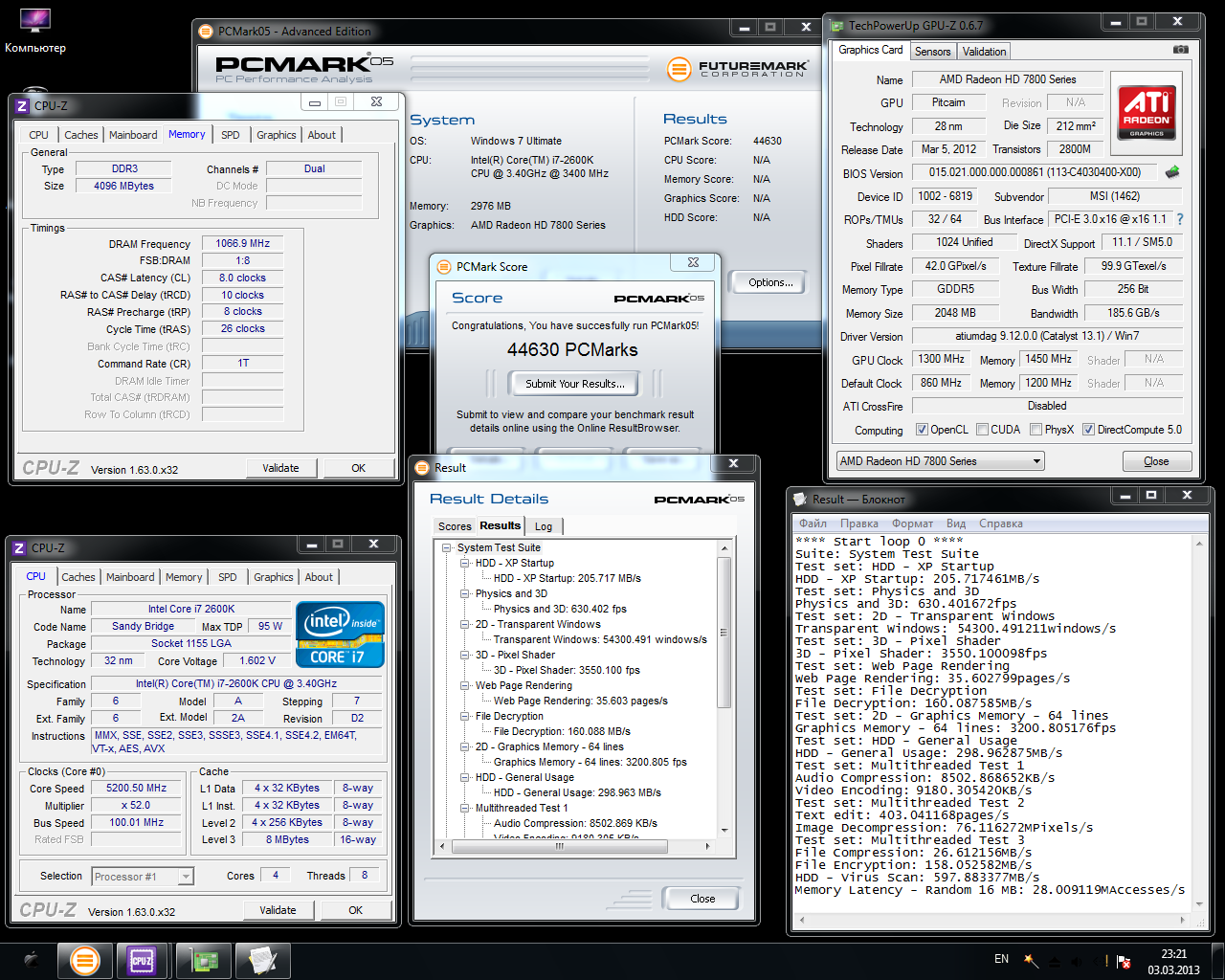1225x980 pixels.
Task: Click the '44630 PCMarks' score text
Action: [x=572, y=349]
